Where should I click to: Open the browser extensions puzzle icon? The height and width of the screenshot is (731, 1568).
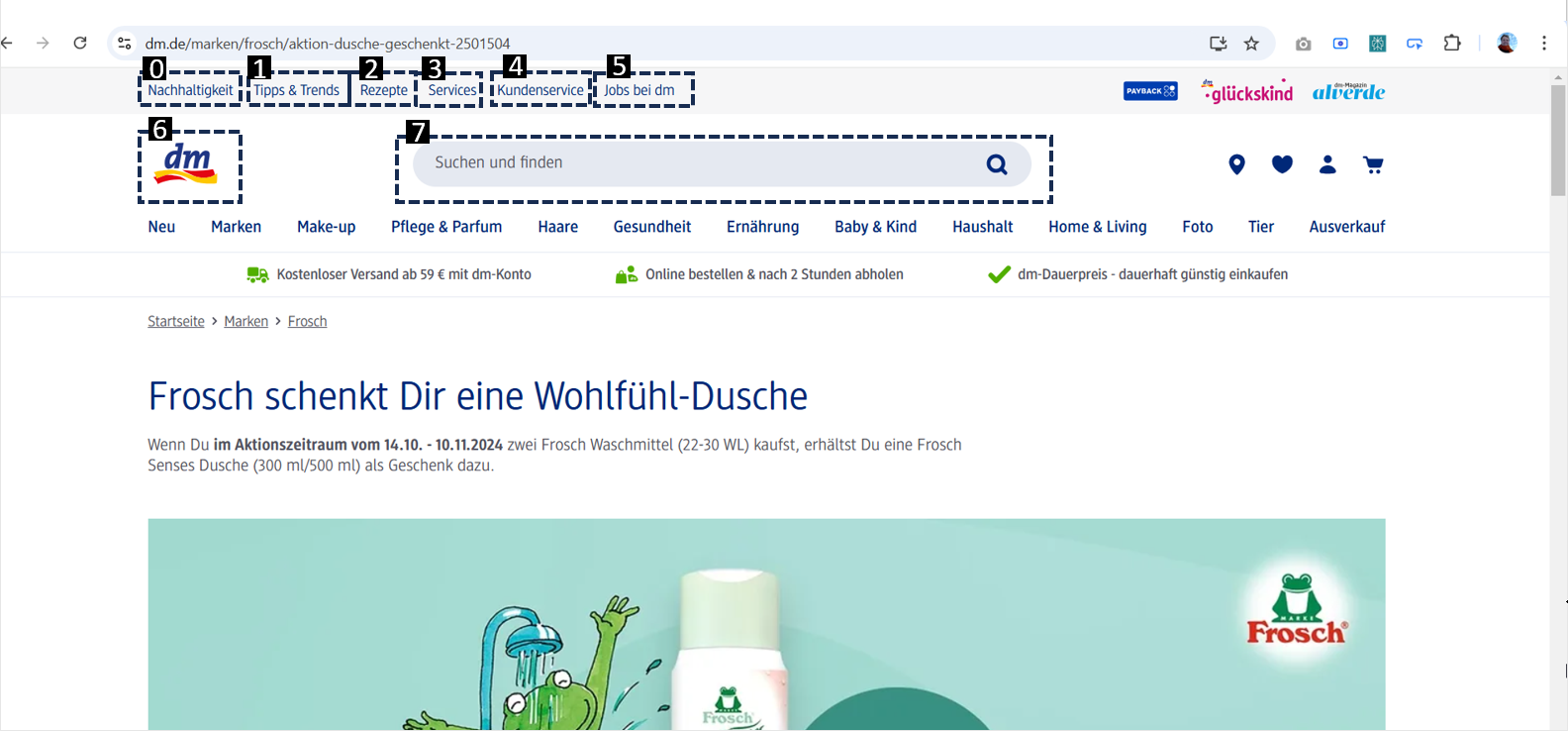[x=1452, y=44]
